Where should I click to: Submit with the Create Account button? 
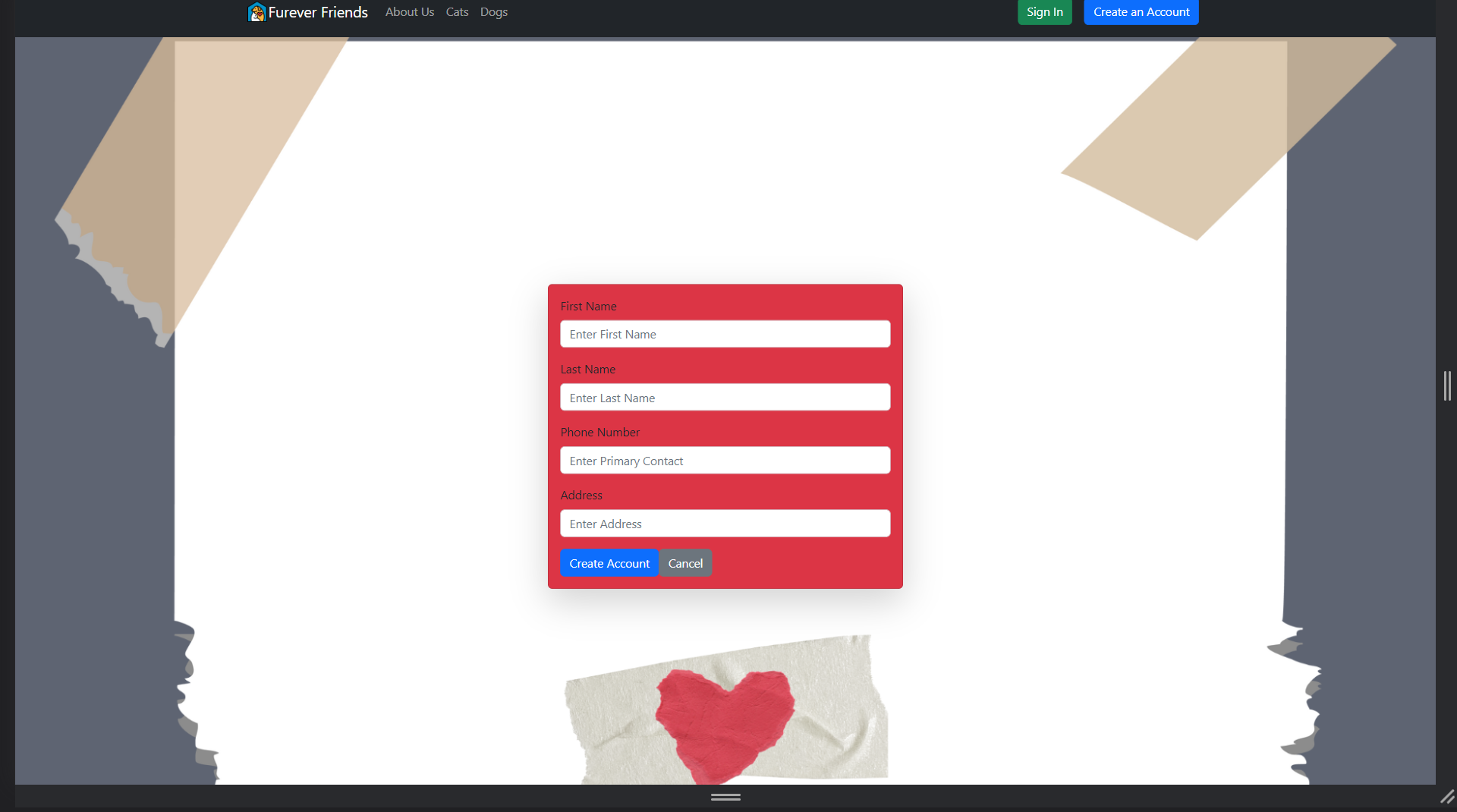click(x=609, y=563)
